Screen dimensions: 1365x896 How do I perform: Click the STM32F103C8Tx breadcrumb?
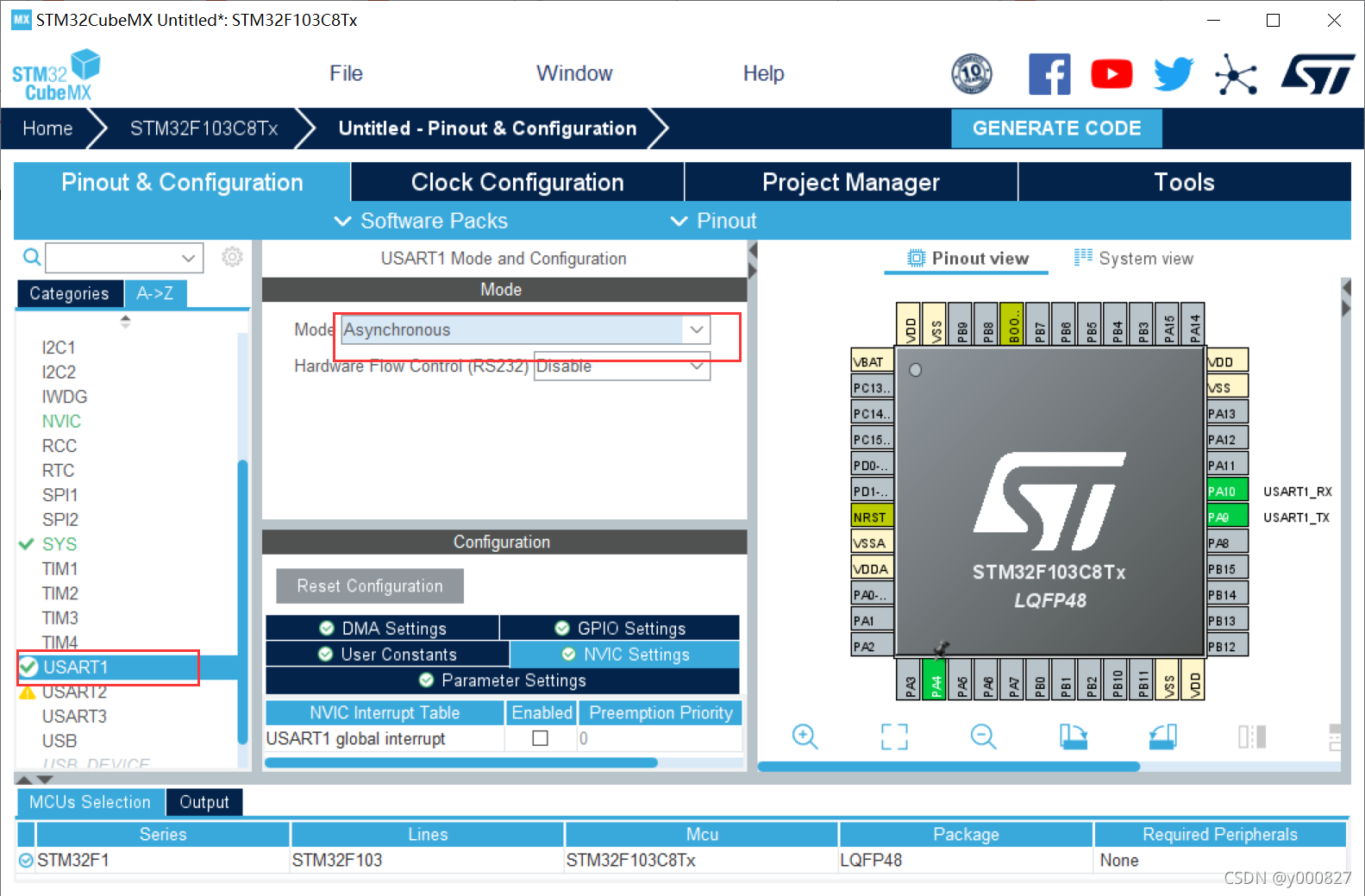(204, 128)
